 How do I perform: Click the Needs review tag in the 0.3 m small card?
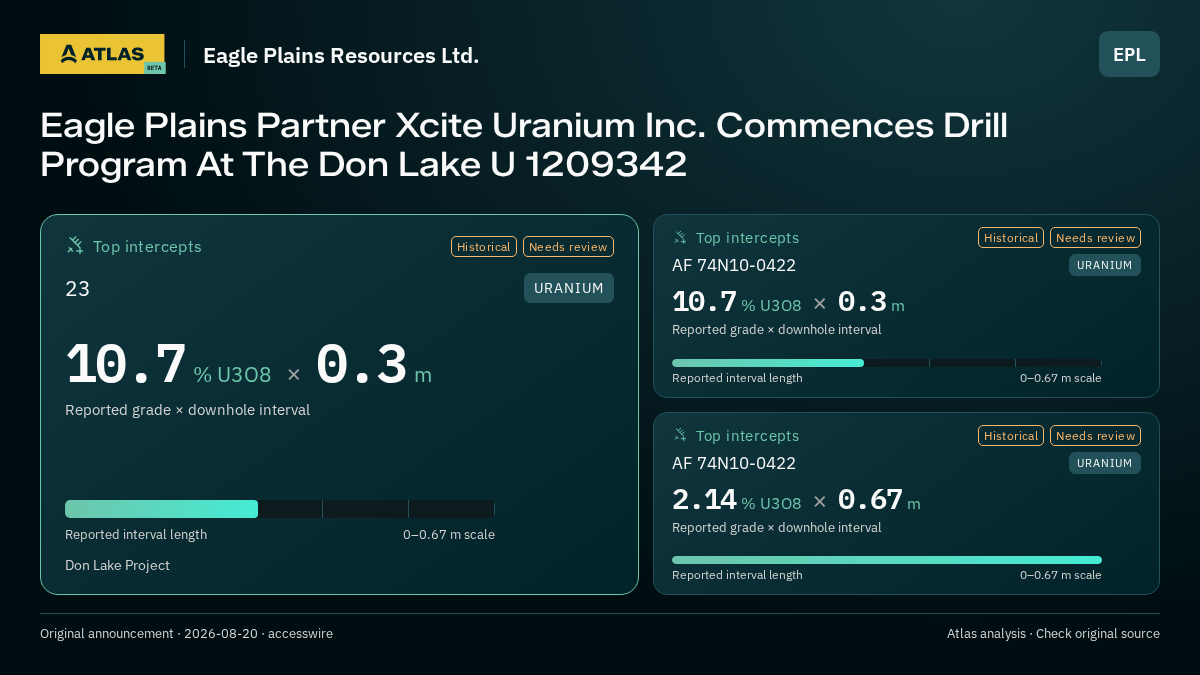pyautogui.click(x=1095, y=237)
